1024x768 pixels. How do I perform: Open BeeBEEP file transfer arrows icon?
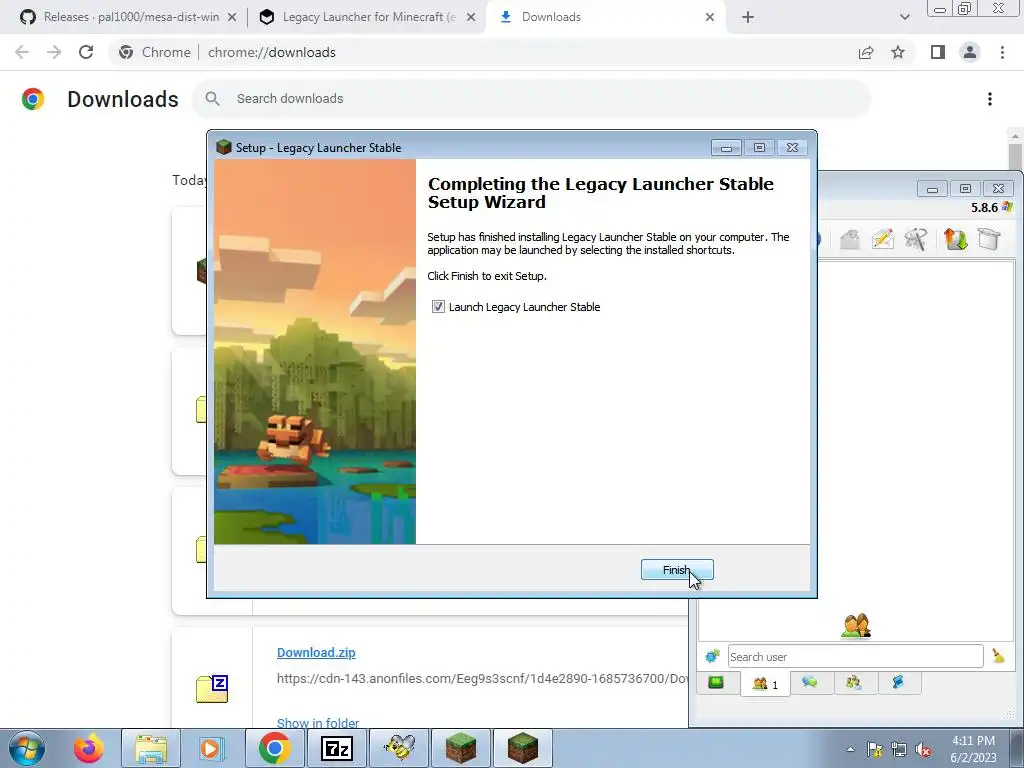955,239
